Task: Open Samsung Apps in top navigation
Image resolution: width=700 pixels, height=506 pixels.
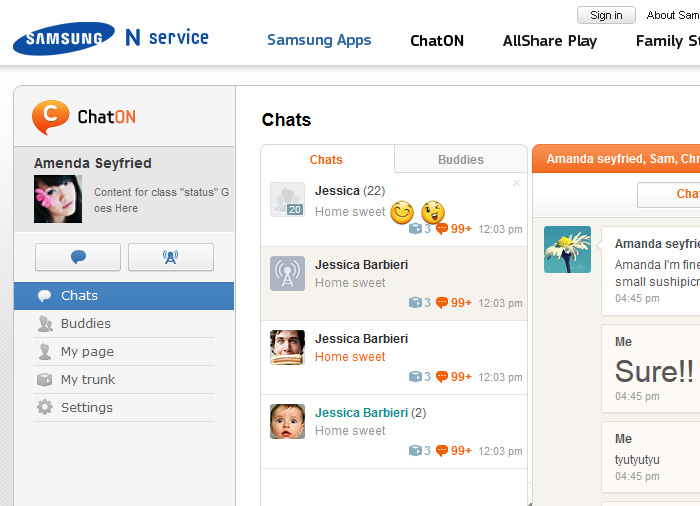Action: click(319, 40)
